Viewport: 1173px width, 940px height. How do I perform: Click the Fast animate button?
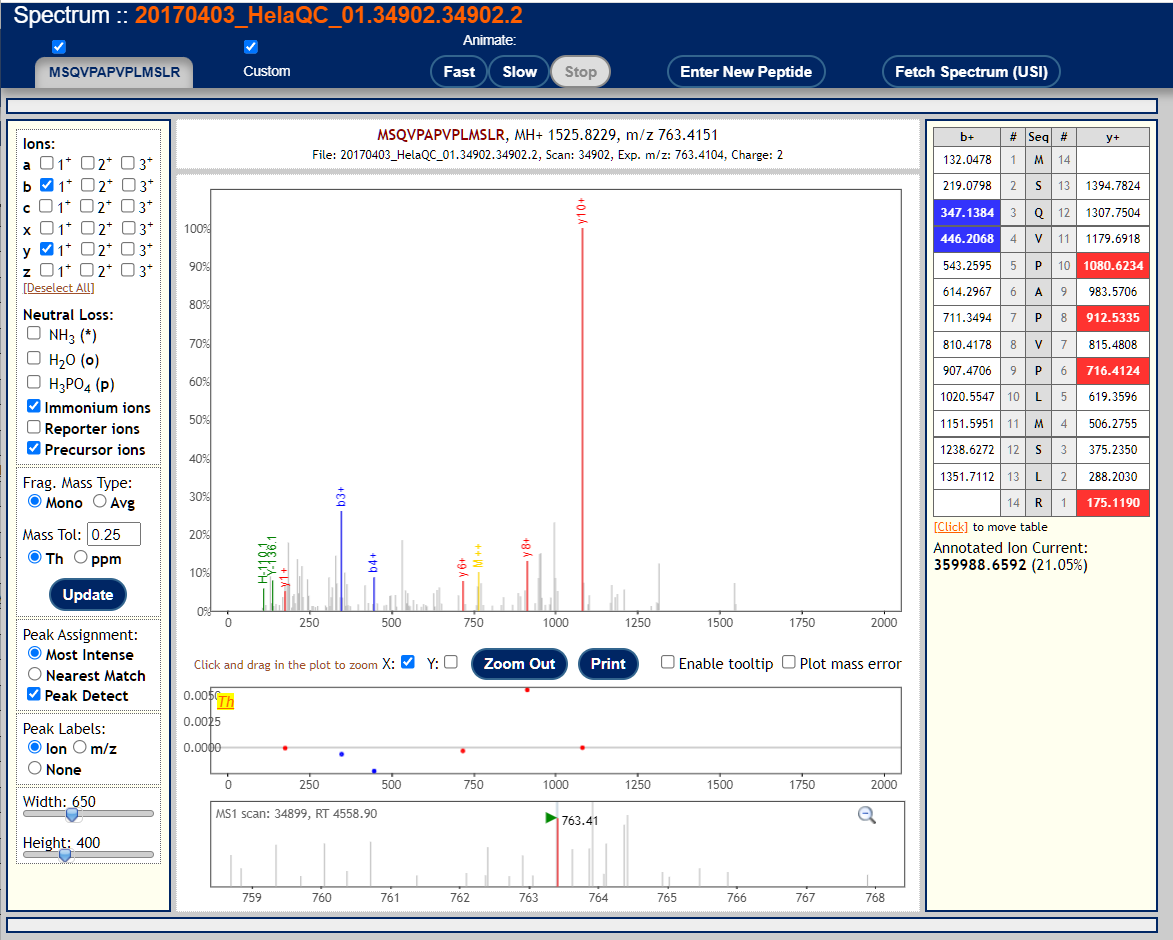459,72
